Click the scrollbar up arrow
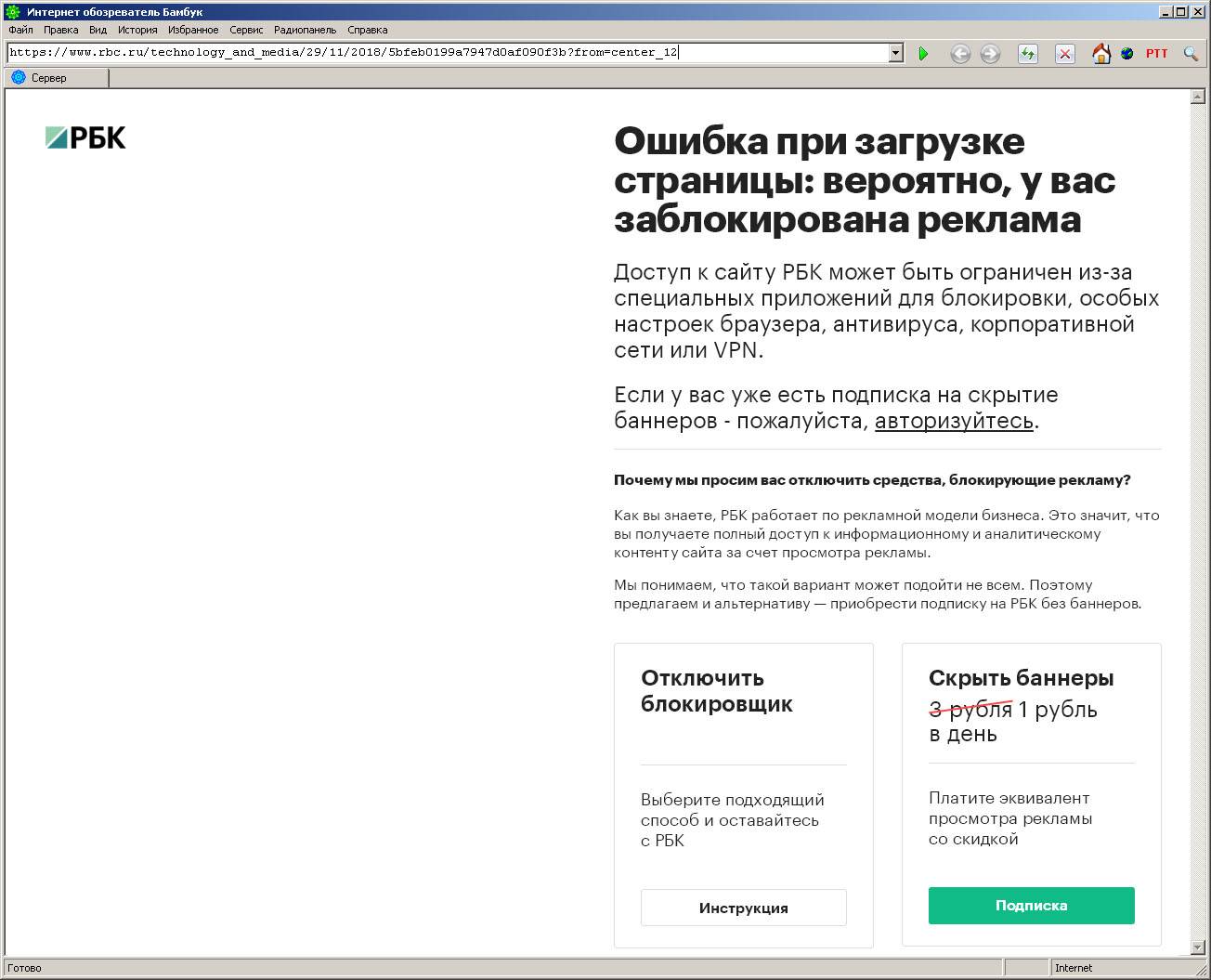This screenshot has width=1211, height=980. 1198,97
